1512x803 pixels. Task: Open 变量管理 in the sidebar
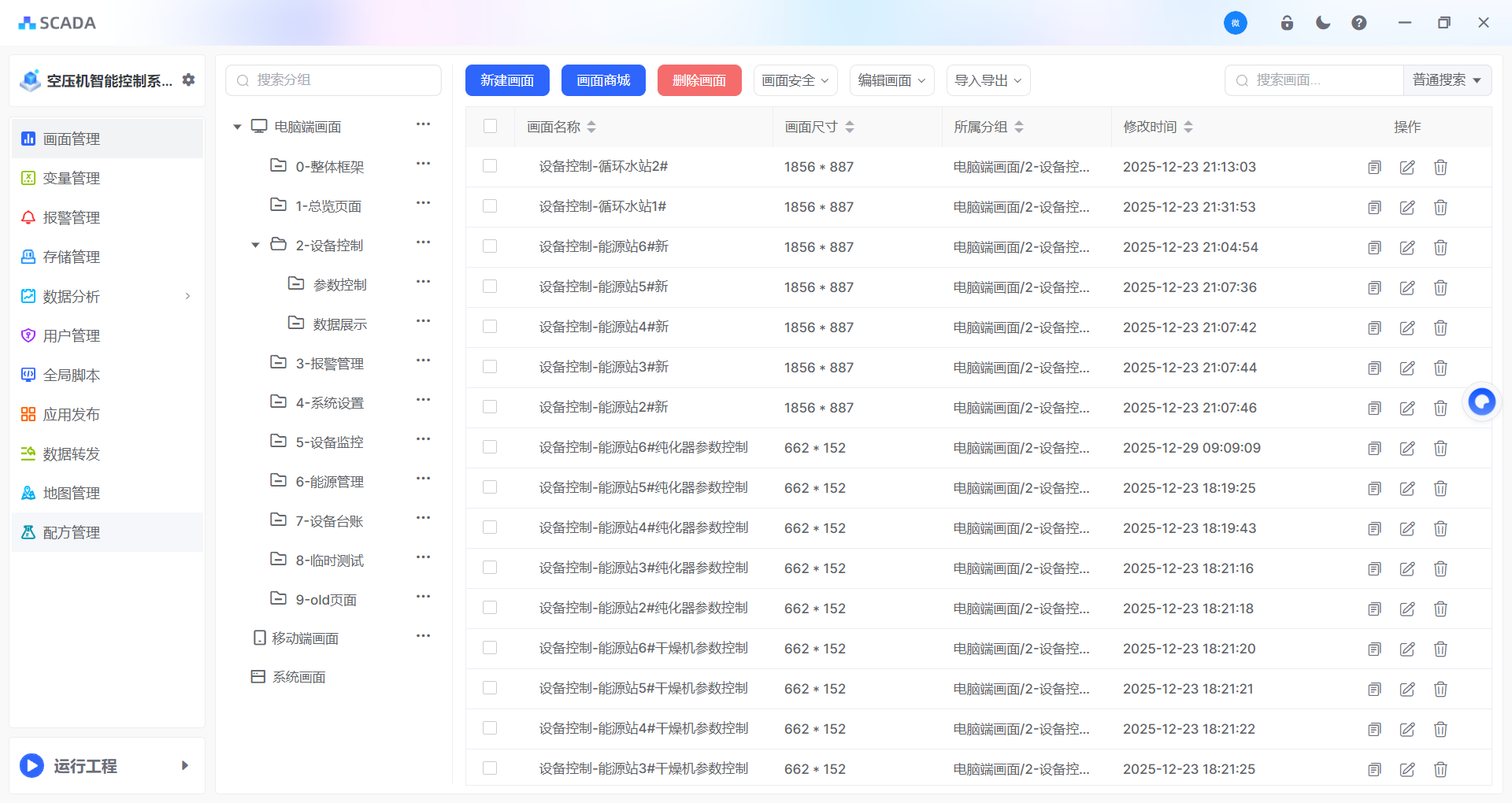pyautogui.click(x=71, y=178)
